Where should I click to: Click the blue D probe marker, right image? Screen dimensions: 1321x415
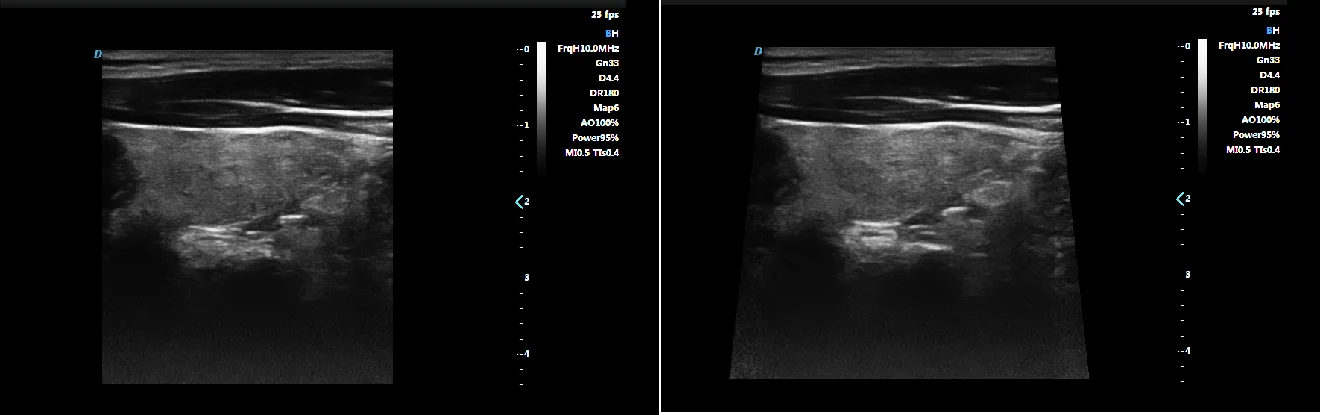pos(758,50)
